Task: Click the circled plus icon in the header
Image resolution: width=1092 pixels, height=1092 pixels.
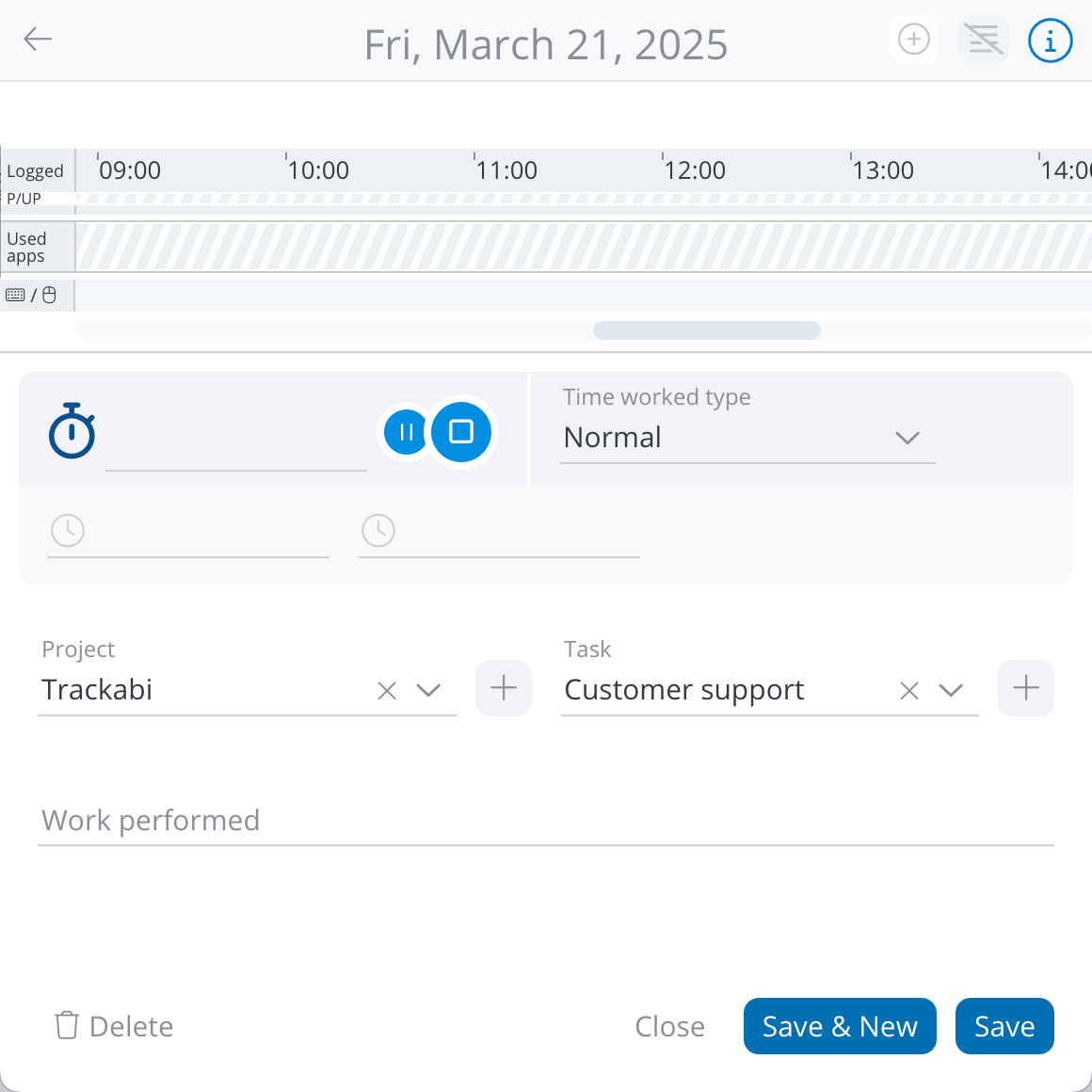Action: 913,40
